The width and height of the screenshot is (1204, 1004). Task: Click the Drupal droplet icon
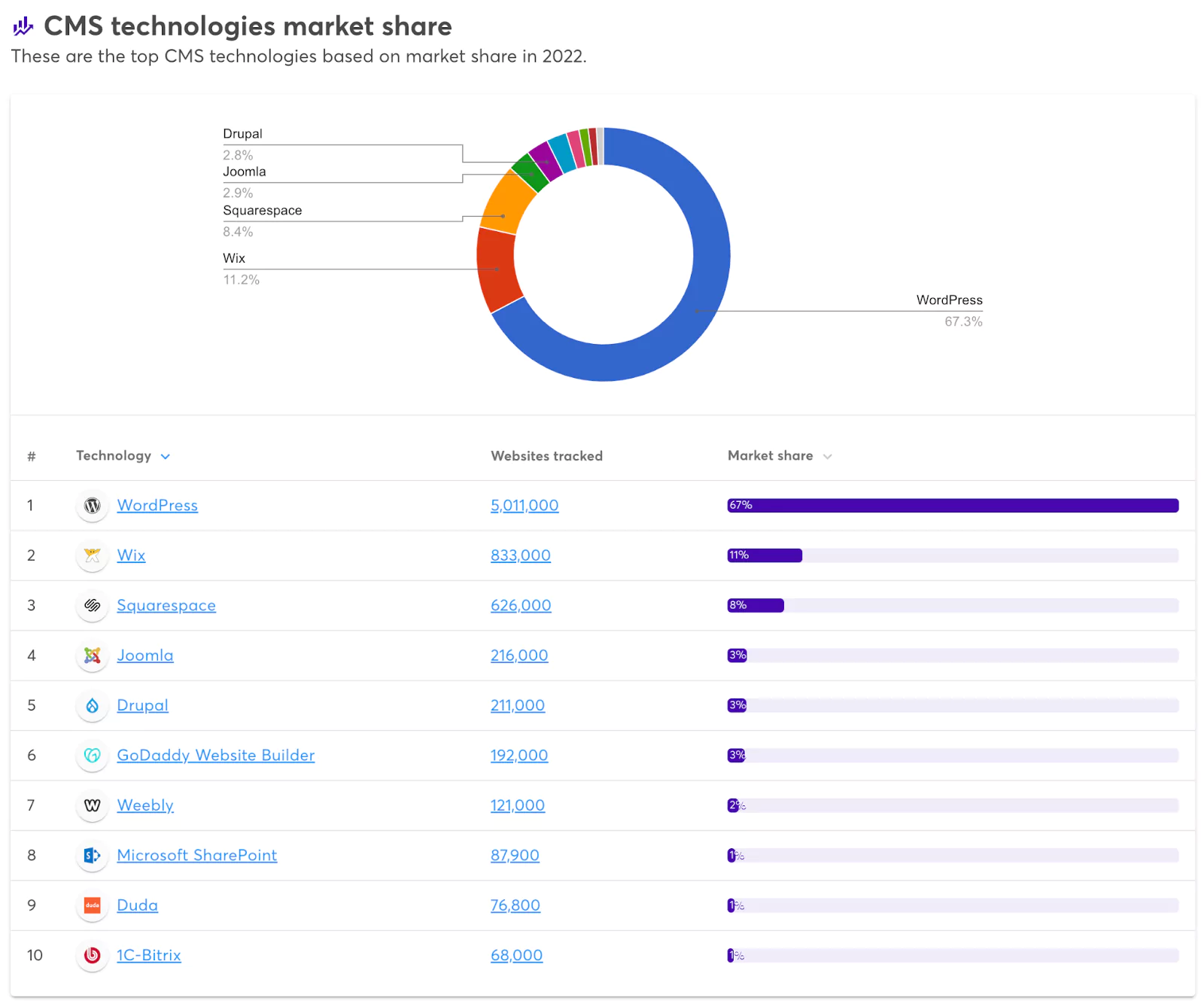92,706
